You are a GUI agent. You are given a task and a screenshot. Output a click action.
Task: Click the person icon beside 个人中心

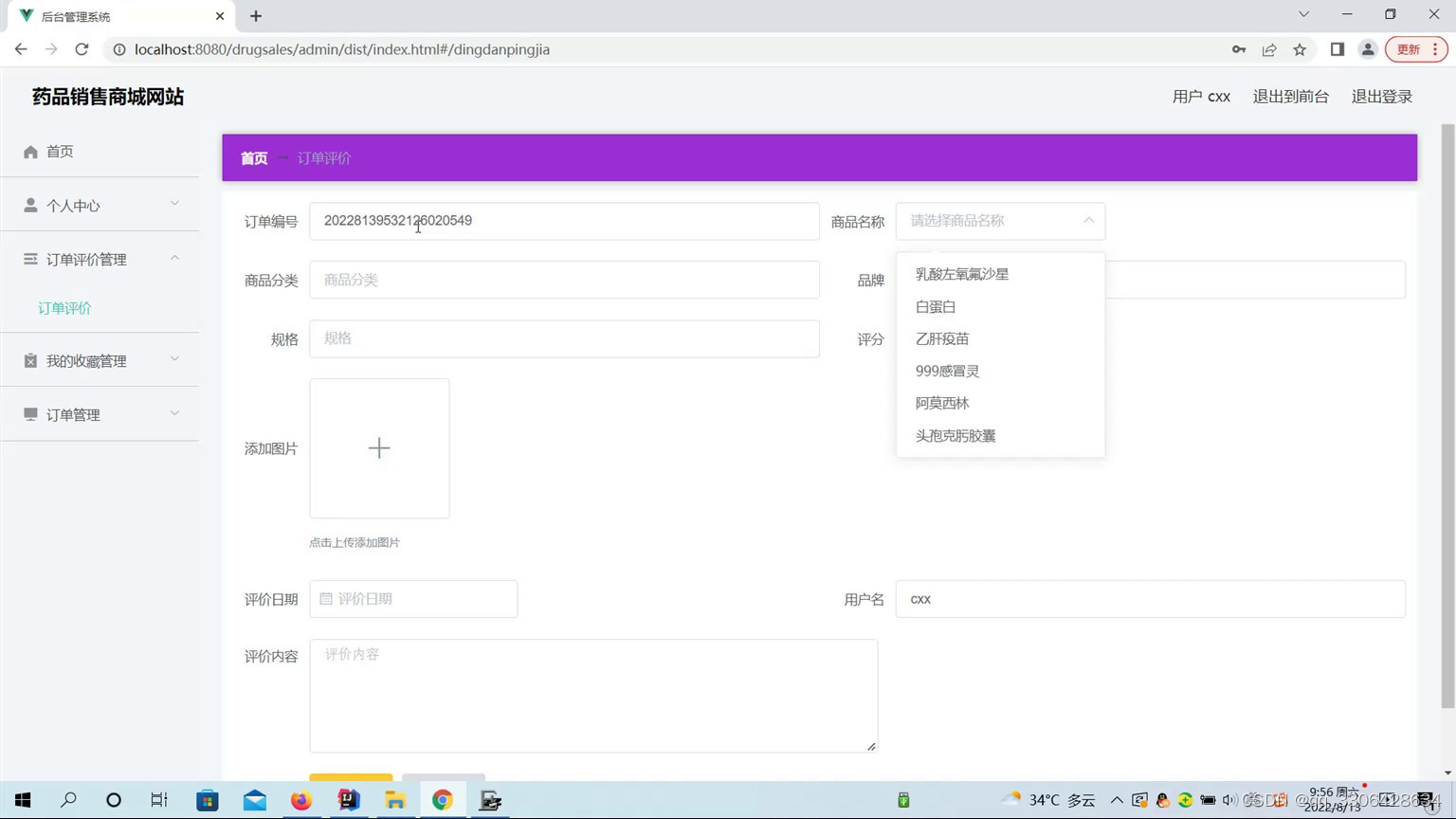coord(30,205)
